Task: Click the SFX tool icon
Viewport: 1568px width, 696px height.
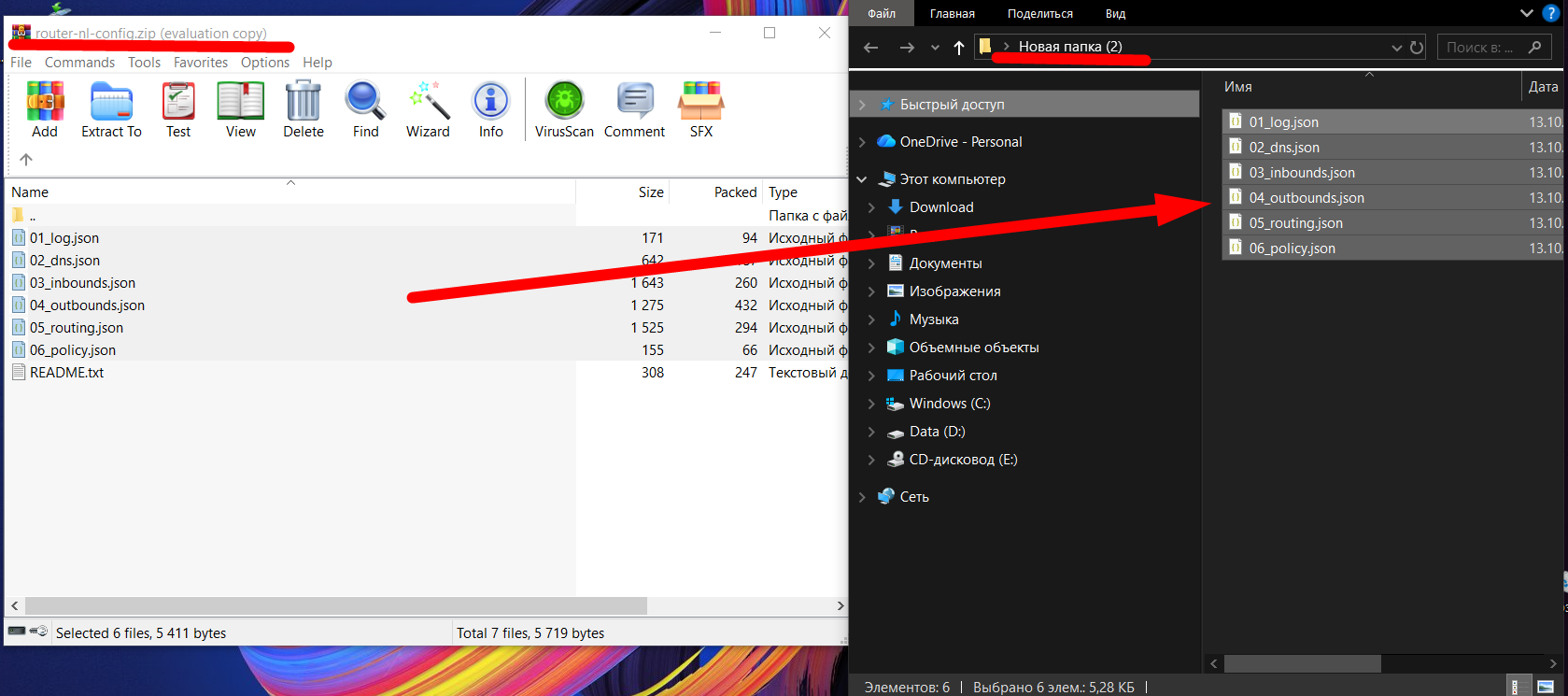Action: click(x=701, y=101)
